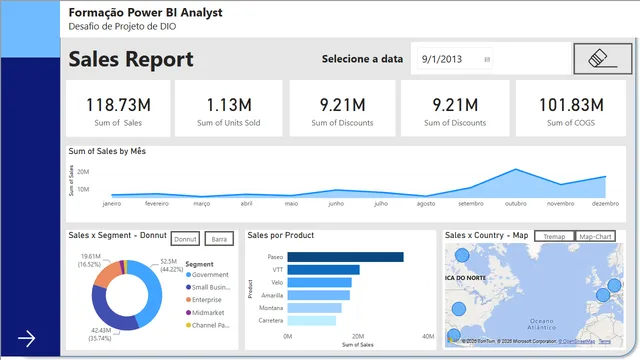The width and height of the screenshot is (640, 360).
Task: Click the 1.13M Sum of Units Sold card
Action: tap(229, 108)
